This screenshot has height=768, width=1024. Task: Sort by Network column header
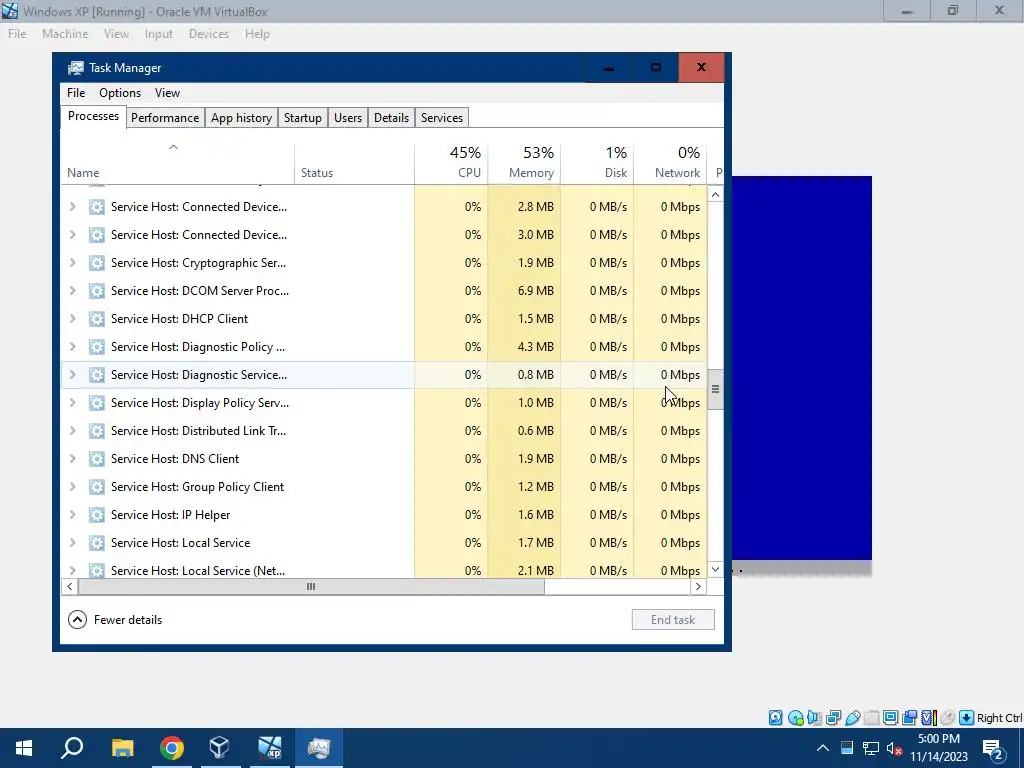[x=671, y=163]
